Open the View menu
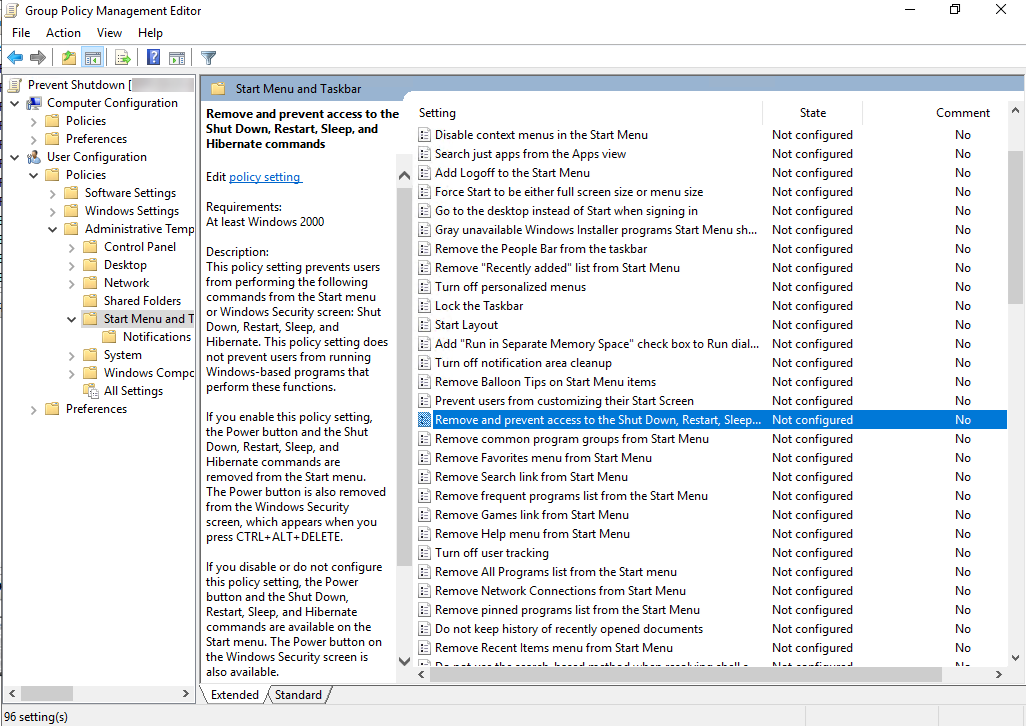The height and width of the screenshot is (726, 1026). pos(109,32)
